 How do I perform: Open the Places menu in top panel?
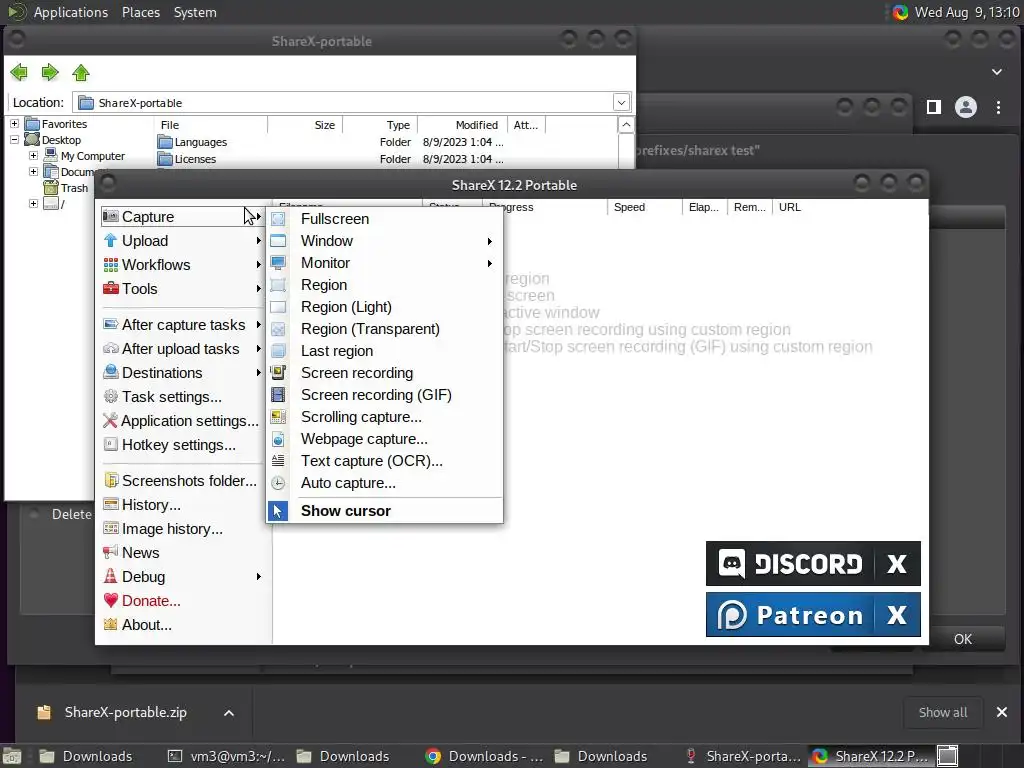point(141,12)
